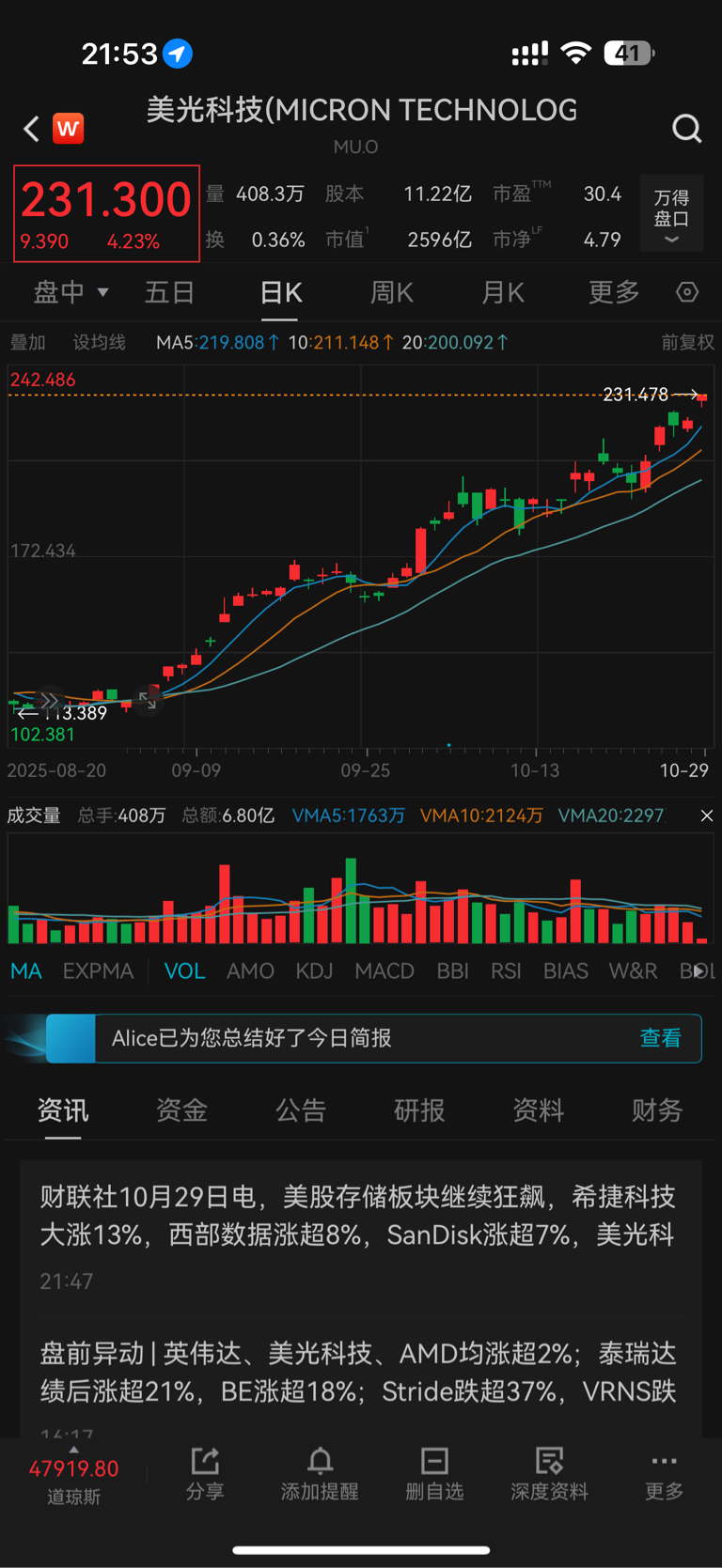The image size is (722, 1568).
Task: Tap the 设均线 moving average settings
Action: [x=100, y=342]
